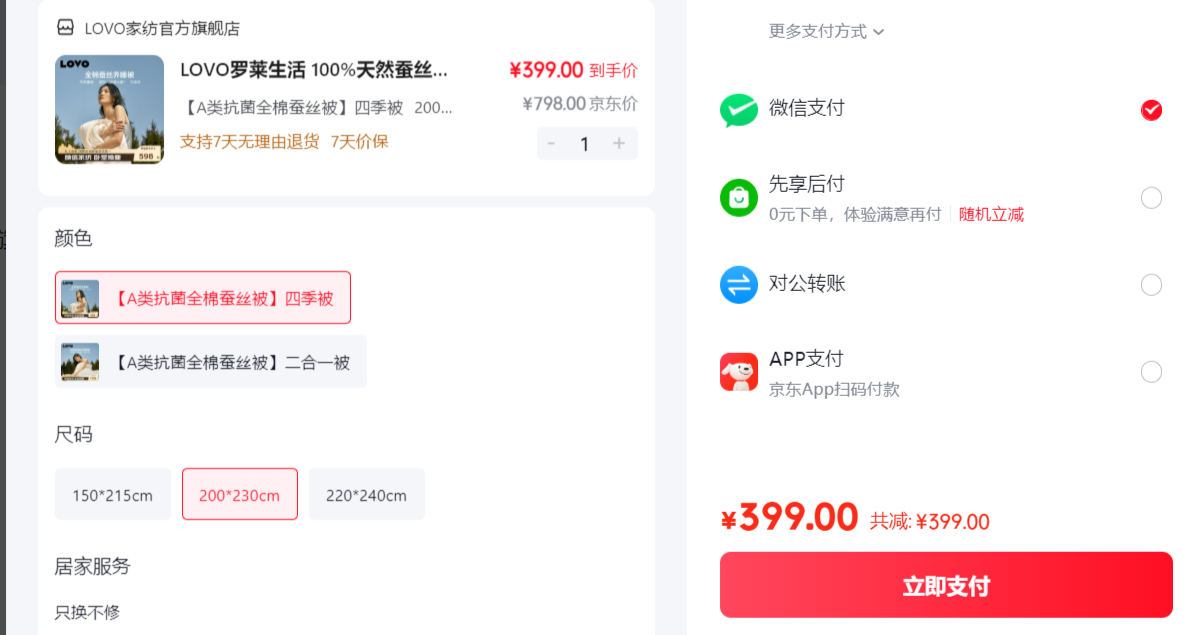Select the 四季被 color option
The image size is (1190, 635).
coord(203,297)
